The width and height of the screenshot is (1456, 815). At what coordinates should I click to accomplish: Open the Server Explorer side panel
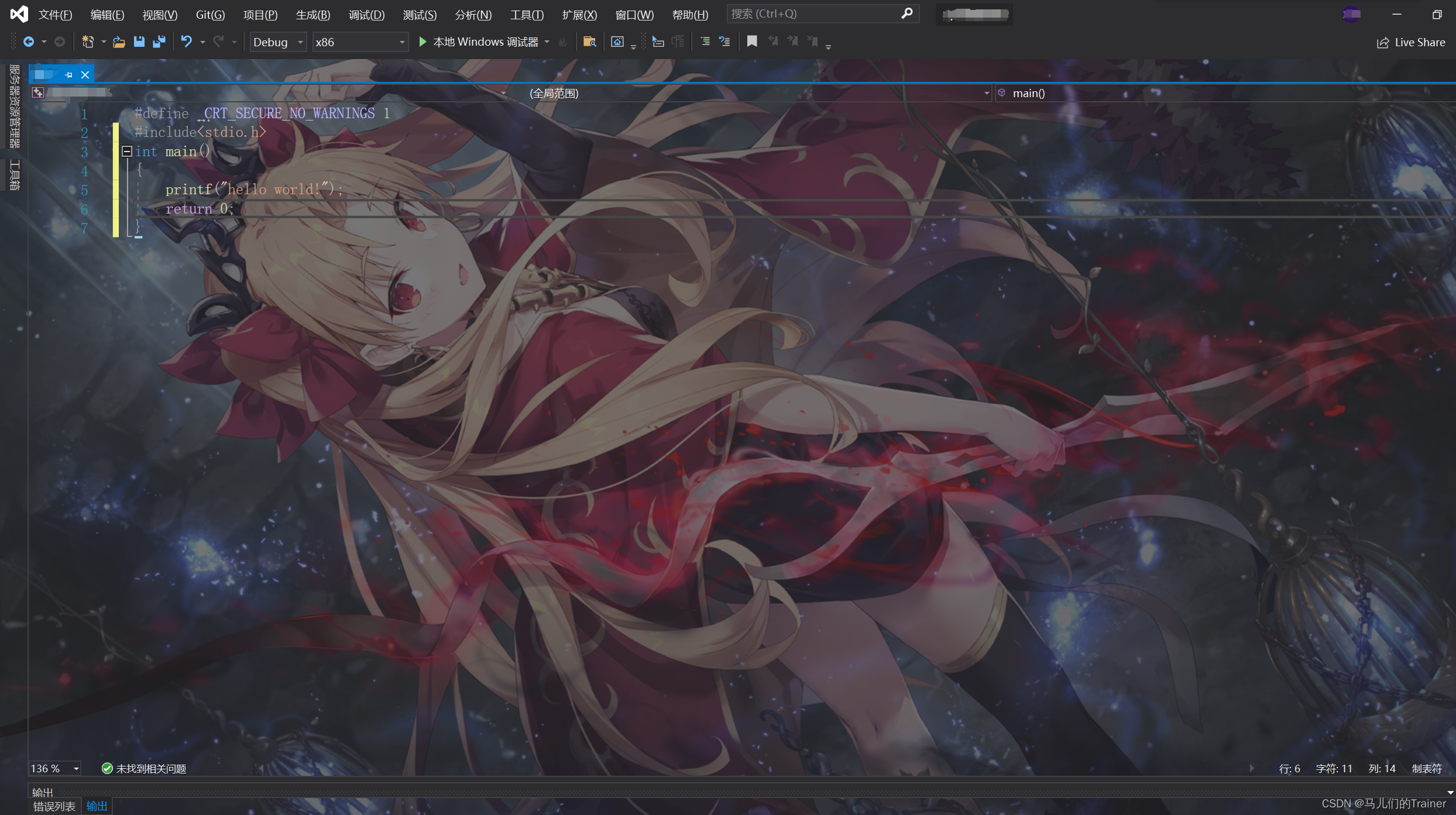click(15, 106)
